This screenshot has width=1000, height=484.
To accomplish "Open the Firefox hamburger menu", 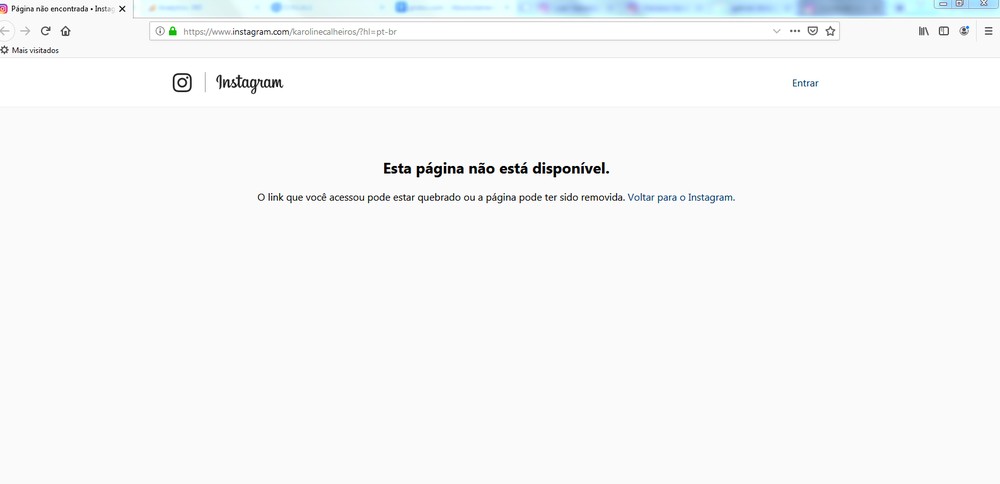I will (x=989, y=31).
